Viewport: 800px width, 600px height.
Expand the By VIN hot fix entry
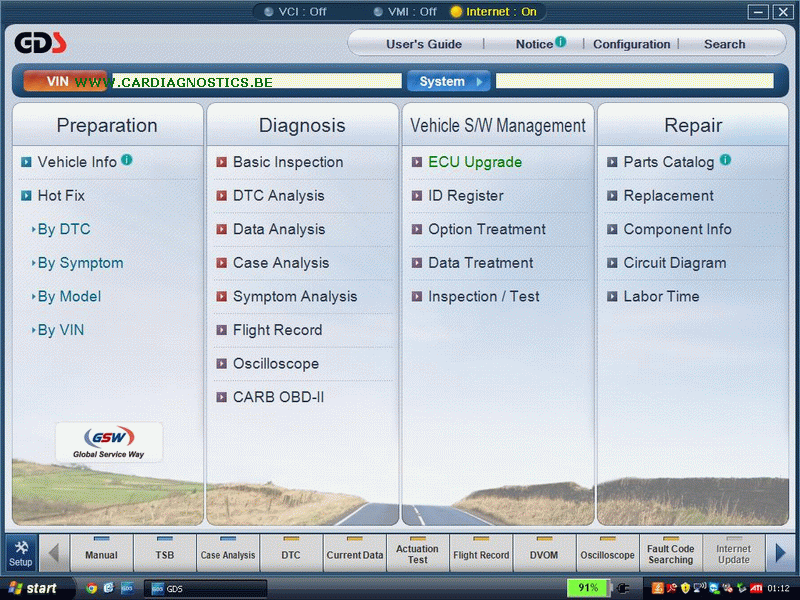pyautogui.click(x=60, y=330)
